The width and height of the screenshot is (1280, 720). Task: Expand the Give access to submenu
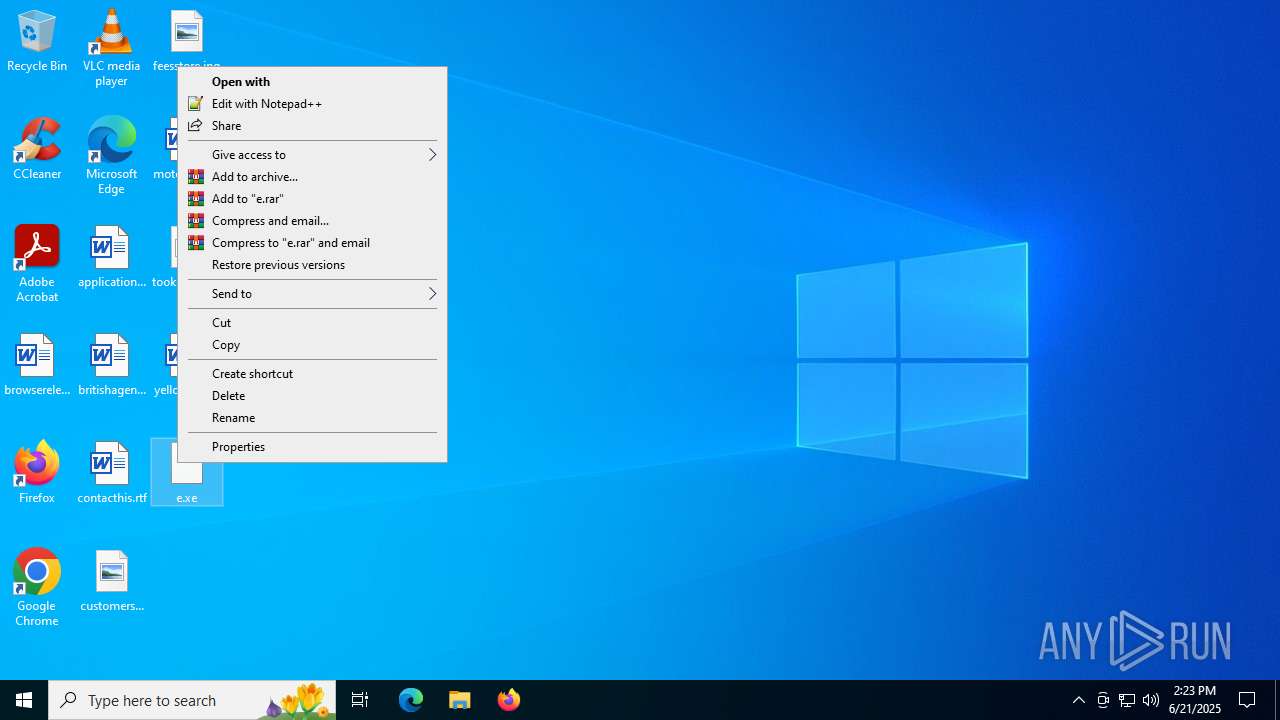coord(312,155)
